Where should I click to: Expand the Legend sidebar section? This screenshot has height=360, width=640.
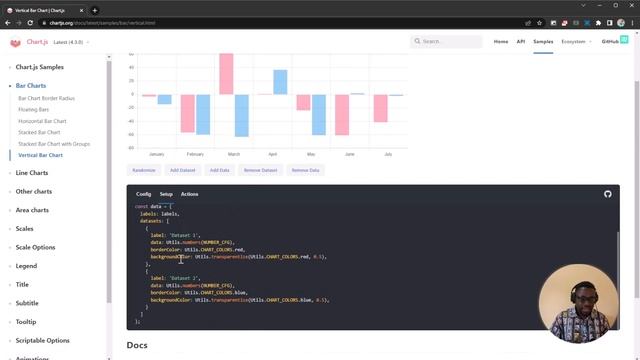[x=26, y=266]
